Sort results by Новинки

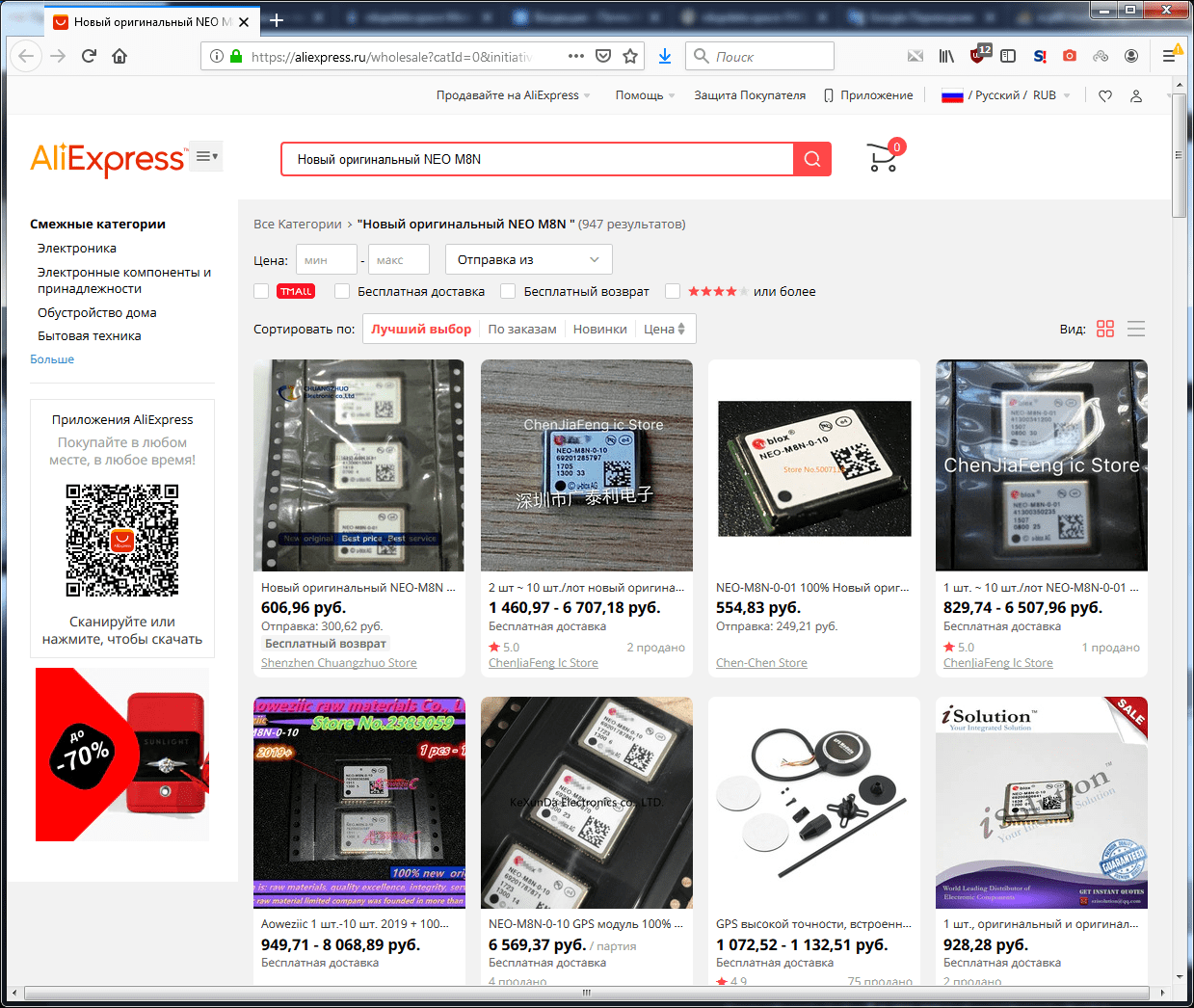(x=599, y=329)
